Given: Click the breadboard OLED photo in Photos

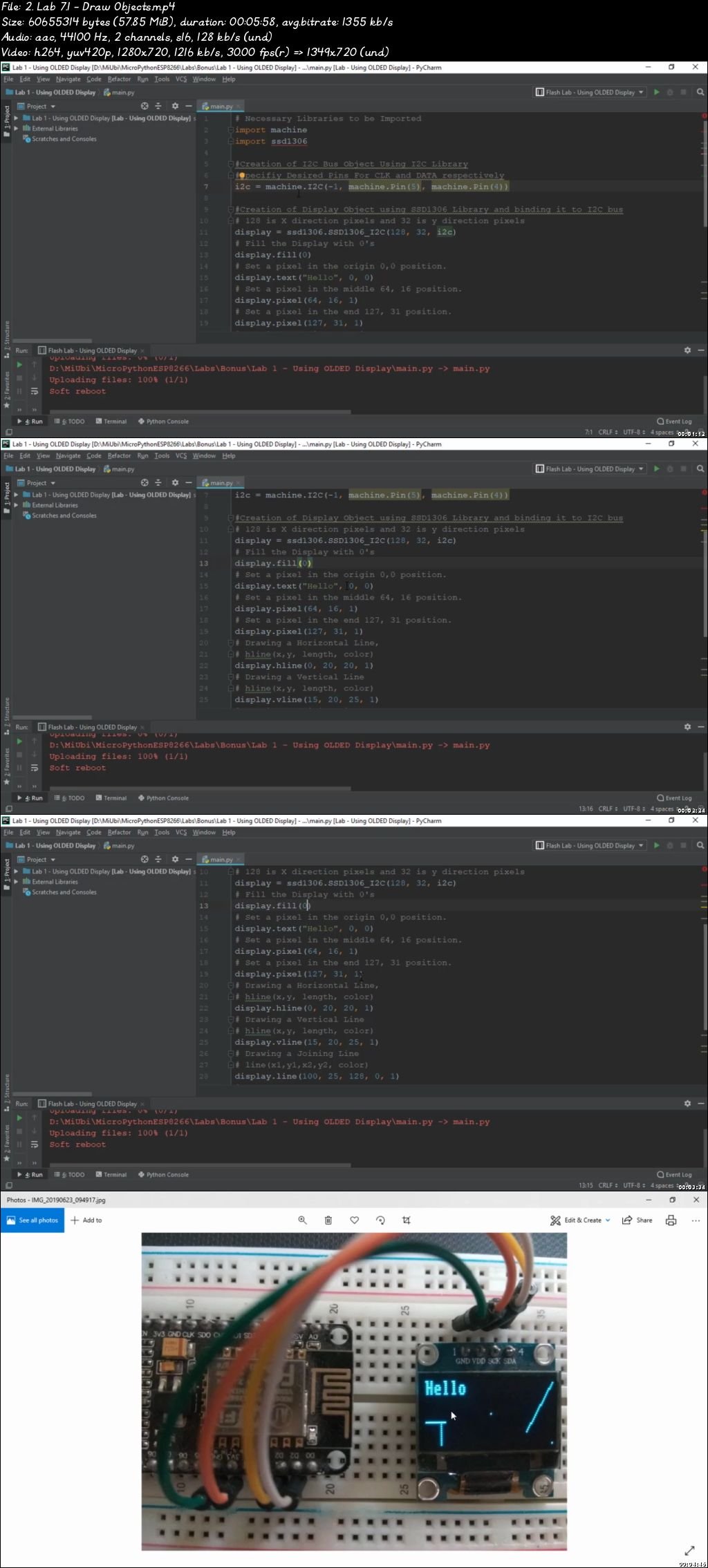Looking at the screenshot, I should pyautogui.click(x=354, y=1391).
